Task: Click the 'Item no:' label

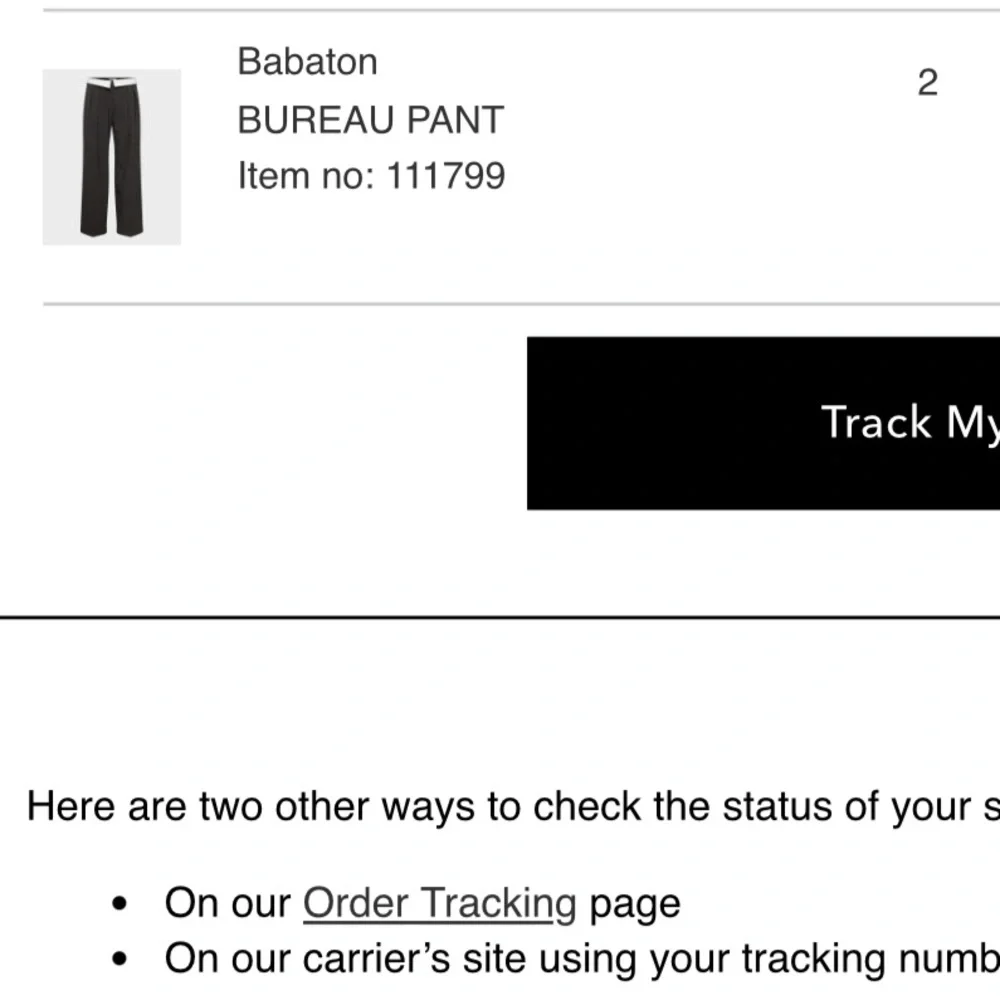Action: 306,177
